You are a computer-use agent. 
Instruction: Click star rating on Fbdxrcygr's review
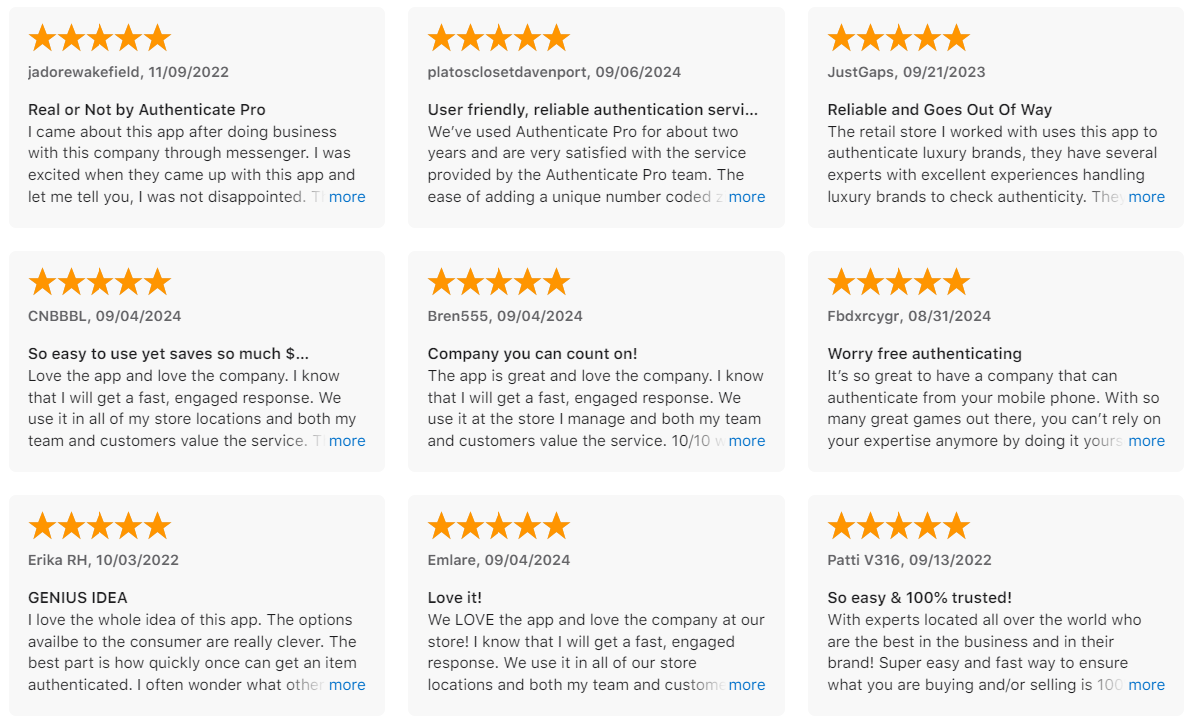[x=899, y=283]
